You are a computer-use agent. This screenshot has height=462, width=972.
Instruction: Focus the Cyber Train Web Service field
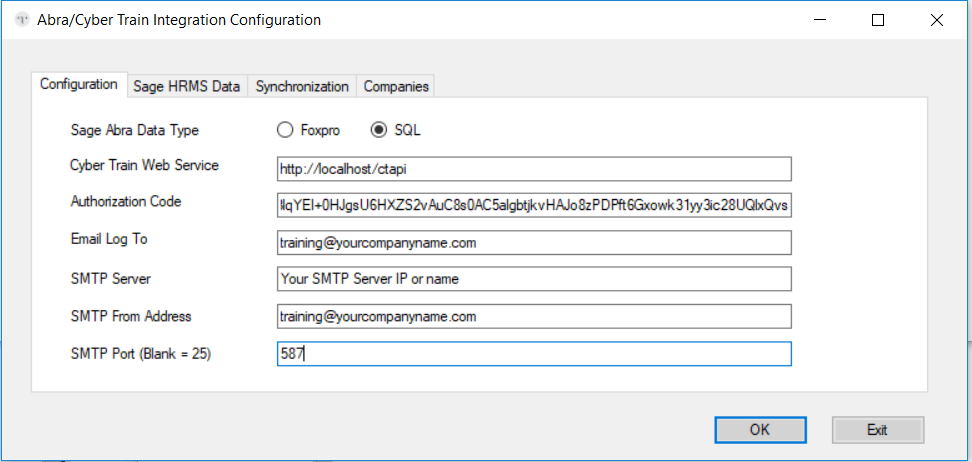(x=534, y=169)
